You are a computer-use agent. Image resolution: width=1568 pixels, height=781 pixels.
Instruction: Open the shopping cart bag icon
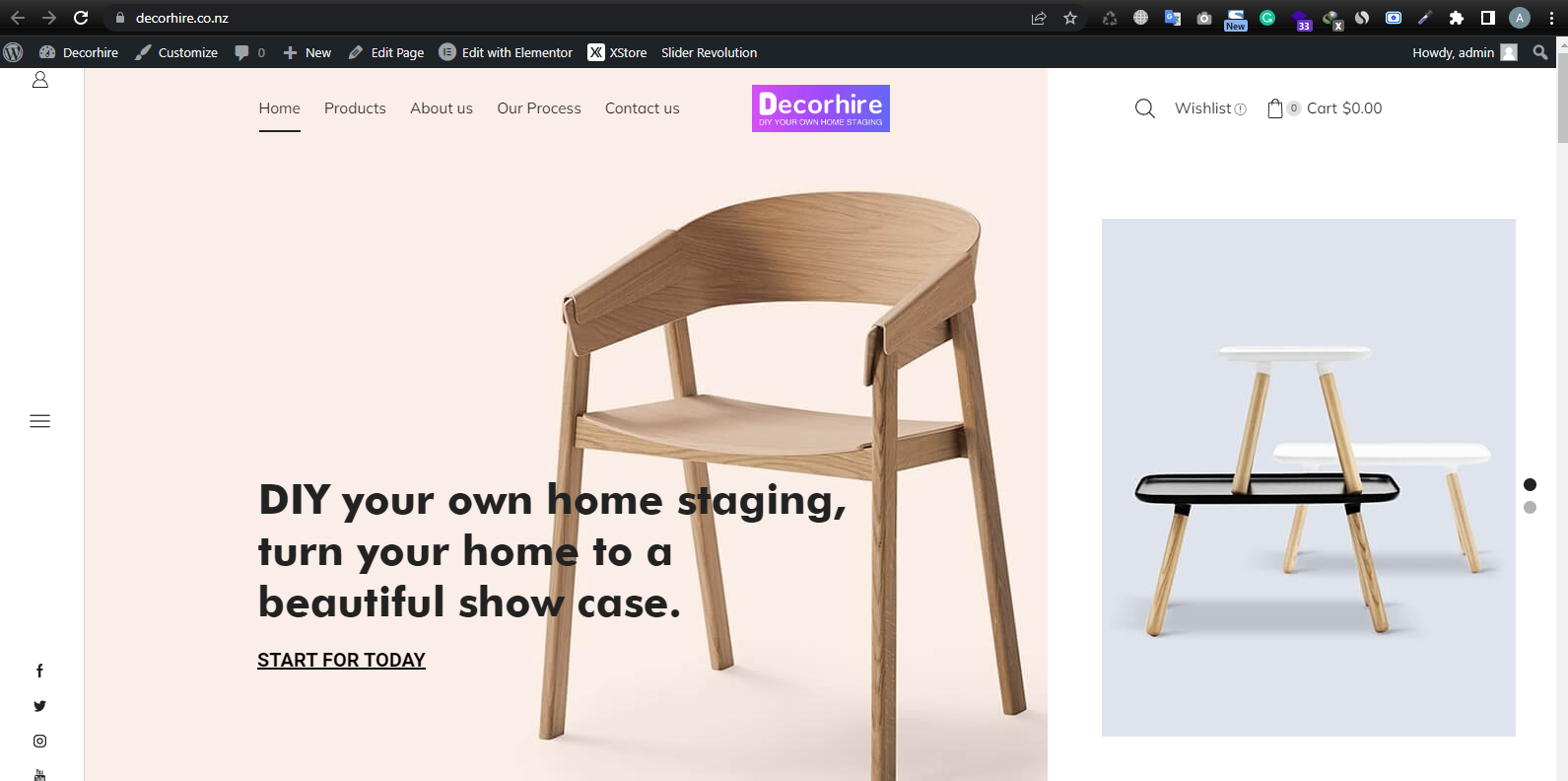[x=1275, y=108]
